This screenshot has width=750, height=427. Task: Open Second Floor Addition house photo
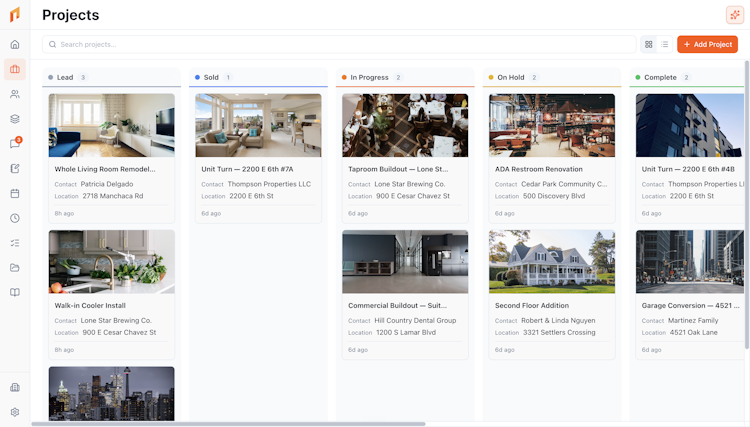pos(552,262)
